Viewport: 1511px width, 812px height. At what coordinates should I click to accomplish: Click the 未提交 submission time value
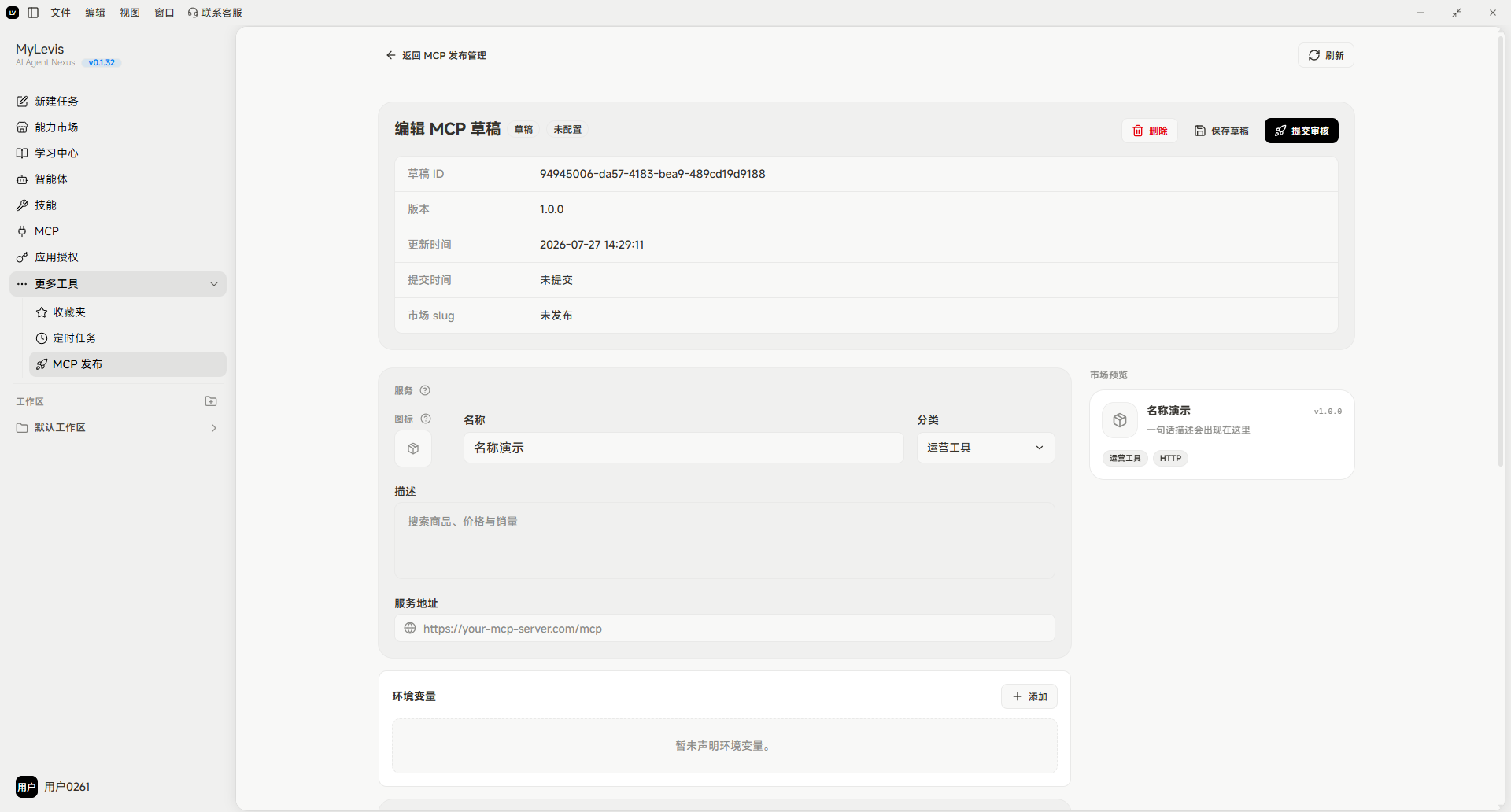[x=556, y=280]
